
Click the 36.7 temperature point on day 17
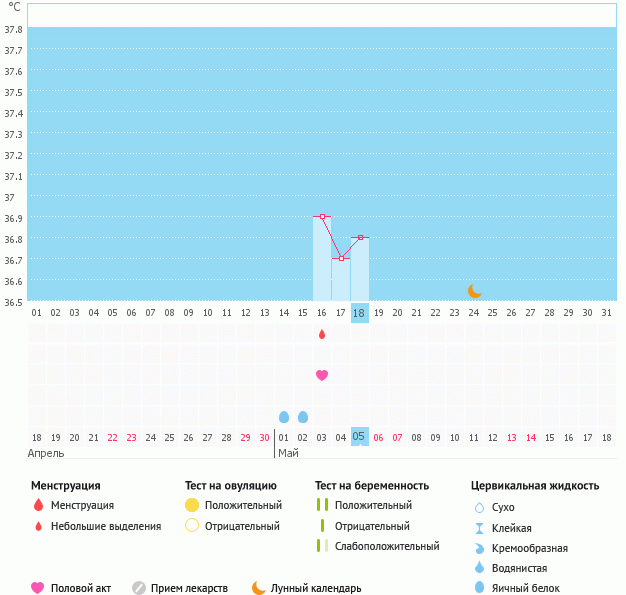[341, 258]
